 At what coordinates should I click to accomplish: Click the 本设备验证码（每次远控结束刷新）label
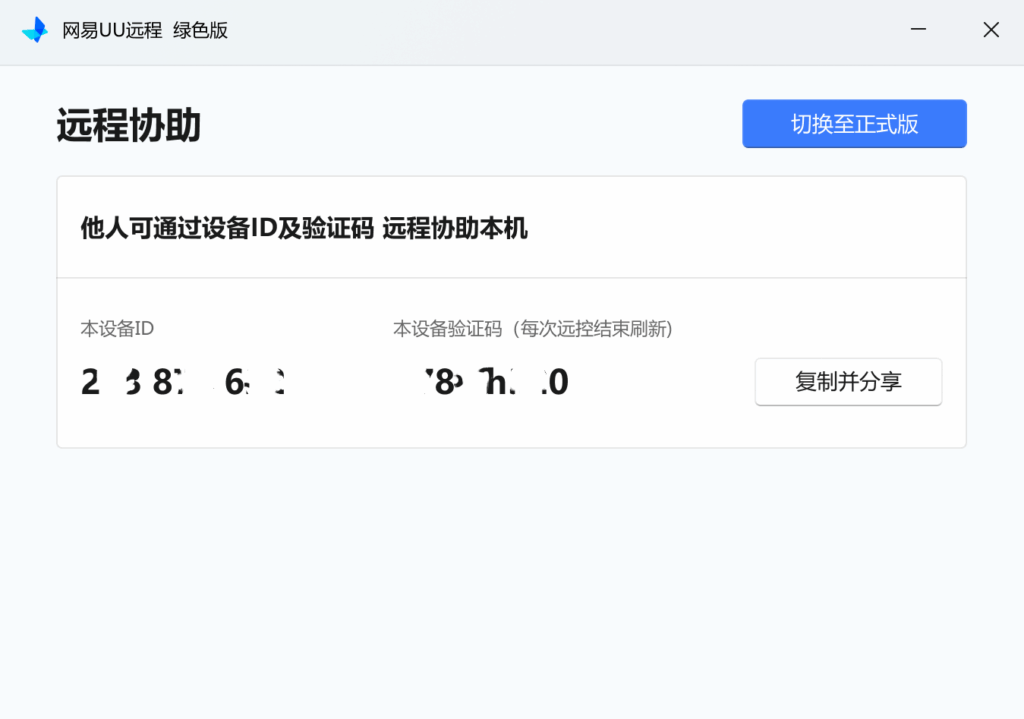533,328
